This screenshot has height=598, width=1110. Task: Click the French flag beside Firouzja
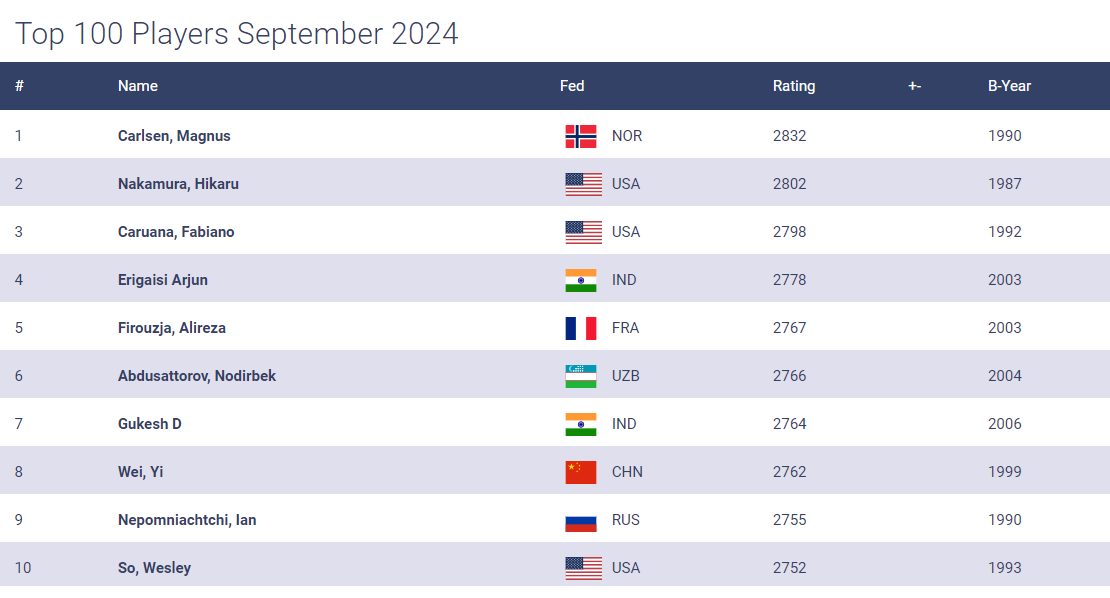pos(581,328)
